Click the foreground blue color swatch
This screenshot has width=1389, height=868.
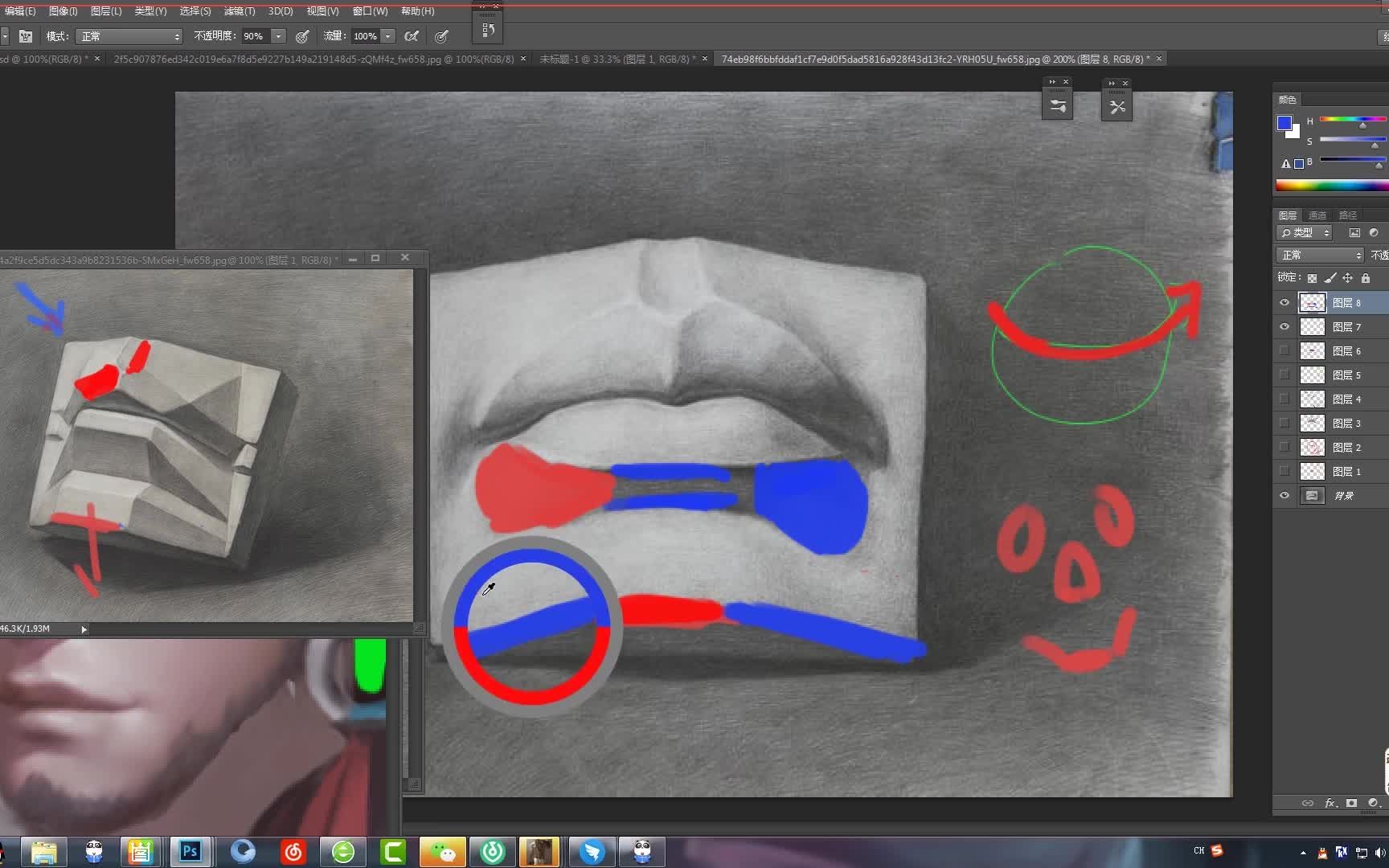click(1284, 123)
